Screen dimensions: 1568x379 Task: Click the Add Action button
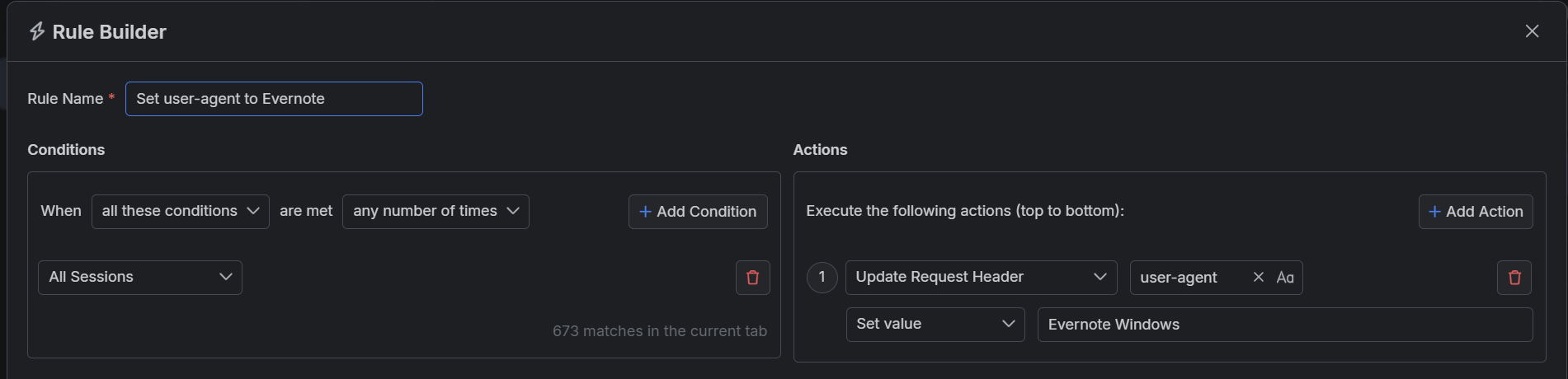pyautogui.click(x=1475, y=212)
